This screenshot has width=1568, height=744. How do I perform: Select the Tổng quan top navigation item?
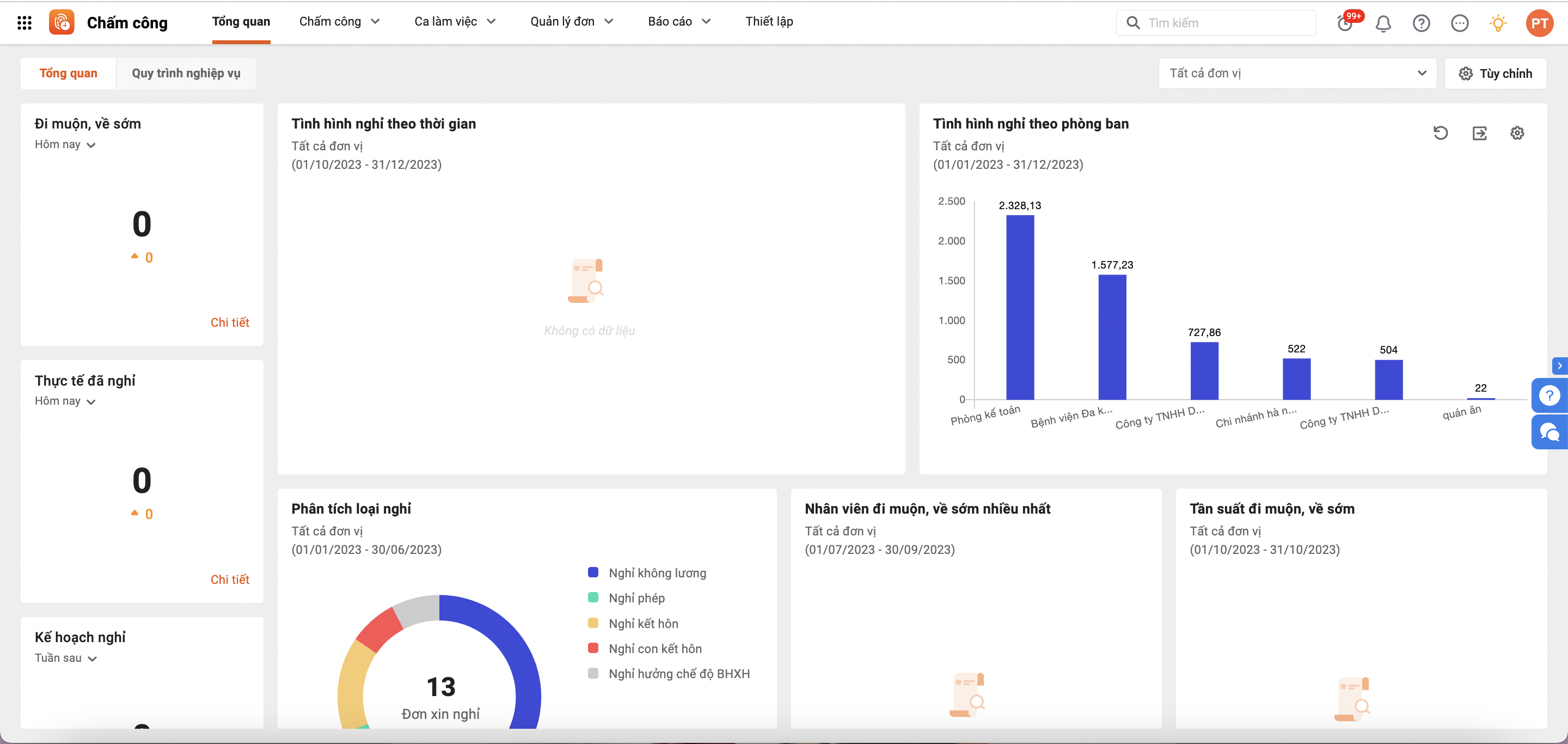[x=241, y=21]
